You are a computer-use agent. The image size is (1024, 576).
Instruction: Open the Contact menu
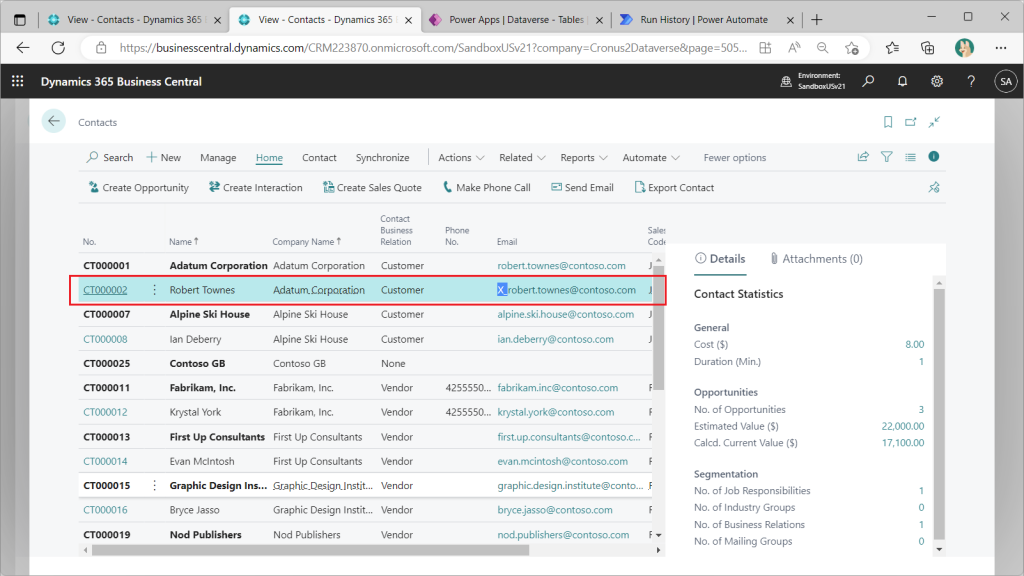tap(319, 157)
